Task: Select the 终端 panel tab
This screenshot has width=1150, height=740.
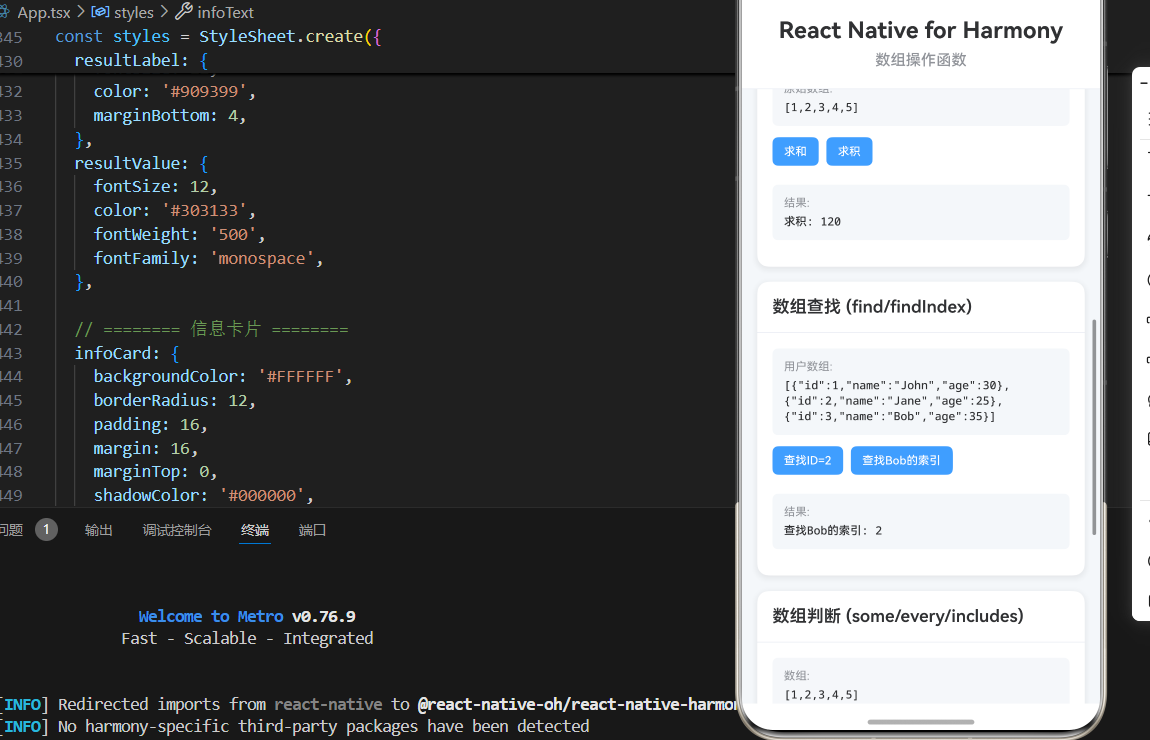Action: tap(255, 530)
